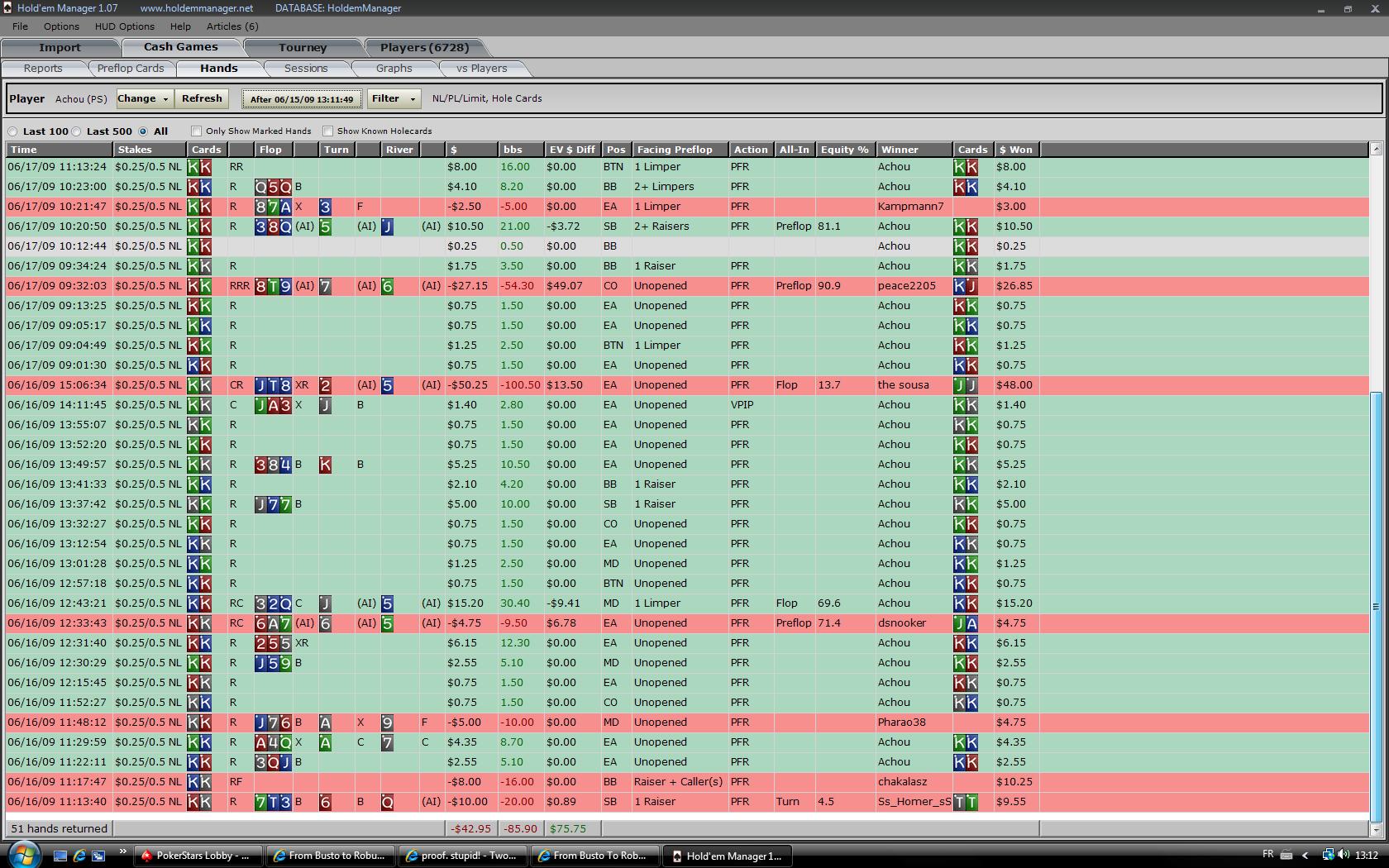Click the KK hole cards icon in the 06/17/09 11:13:24 row
Viewport: 1389px width, 868px height.
[199, 167]
